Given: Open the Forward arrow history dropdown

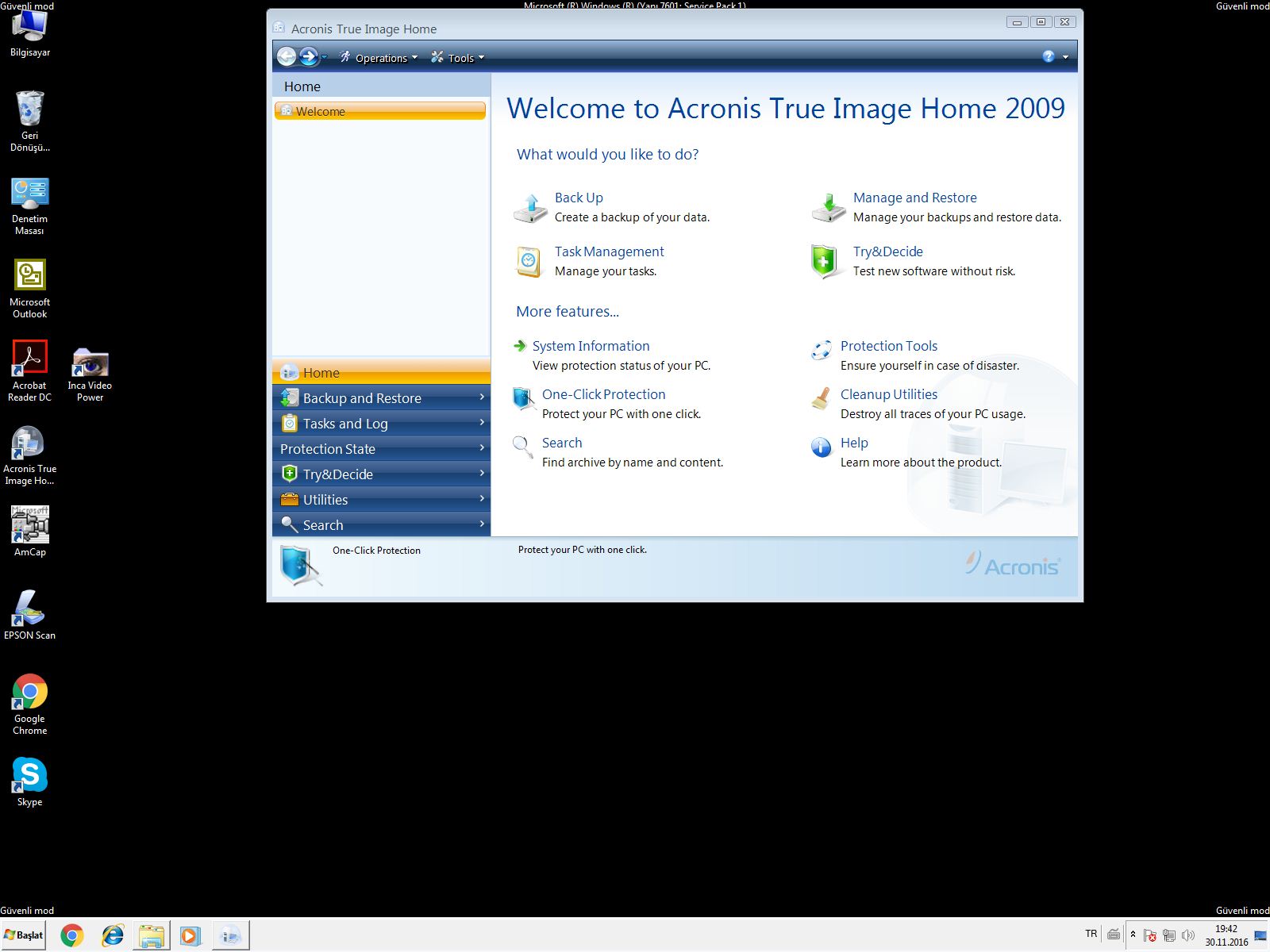Looking at the screenshot, I should [x=324, y=57].
